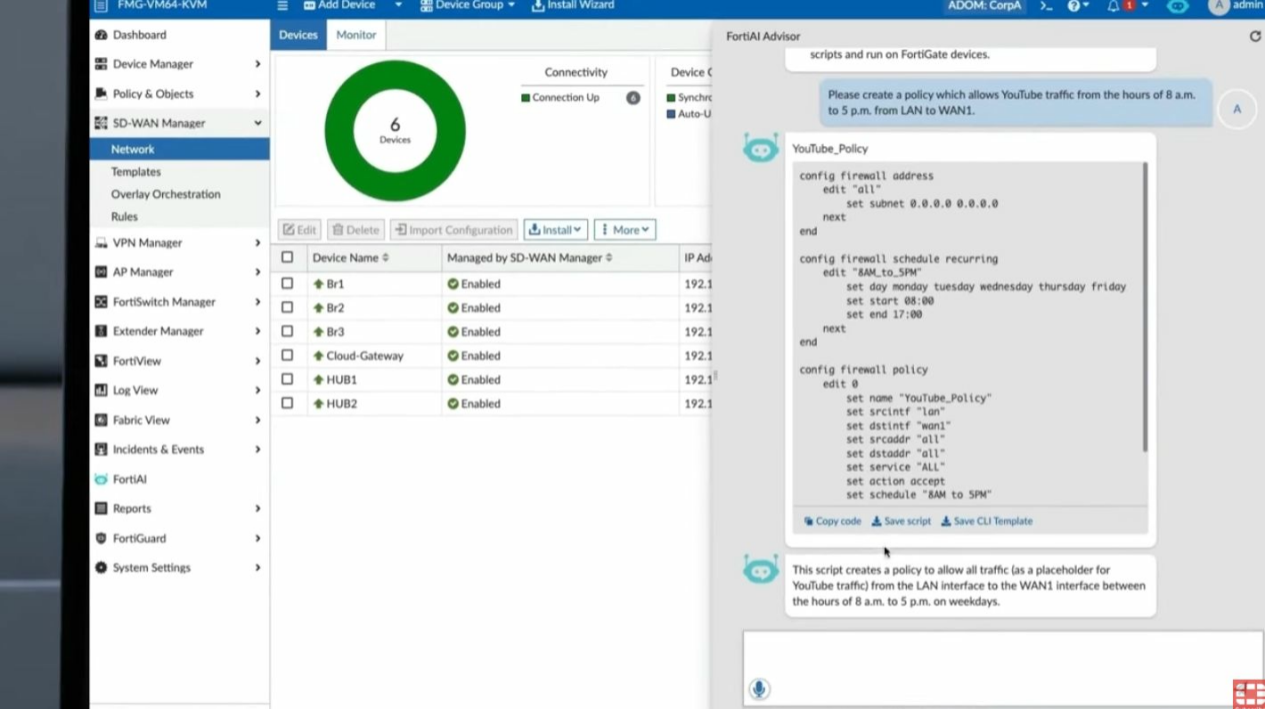Click the Delete button in toolbar
Viewport: 1265px width, 711px height.
(355, 230)
